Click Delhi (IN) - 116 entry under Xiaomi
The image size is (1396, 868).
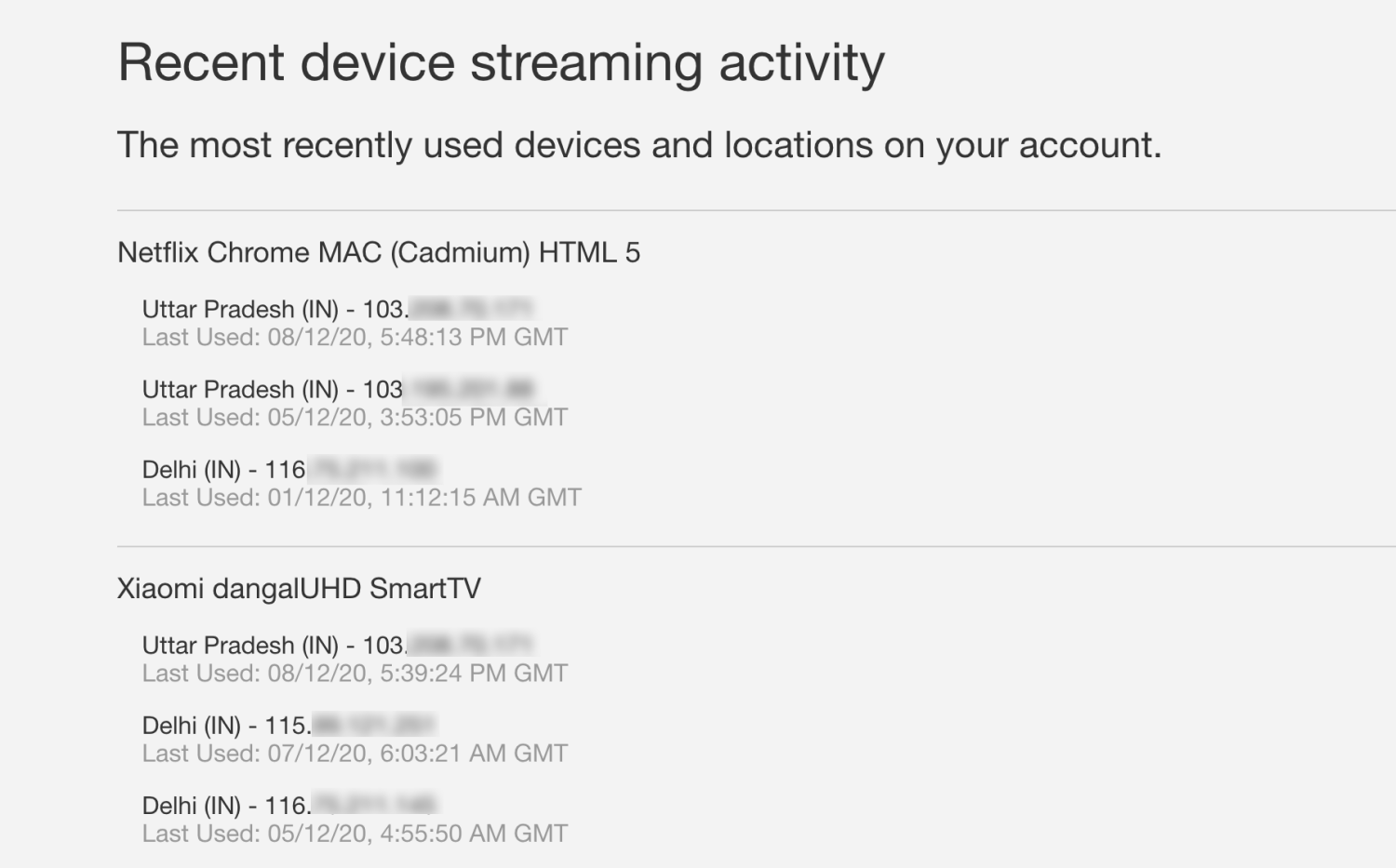(290, 806)
